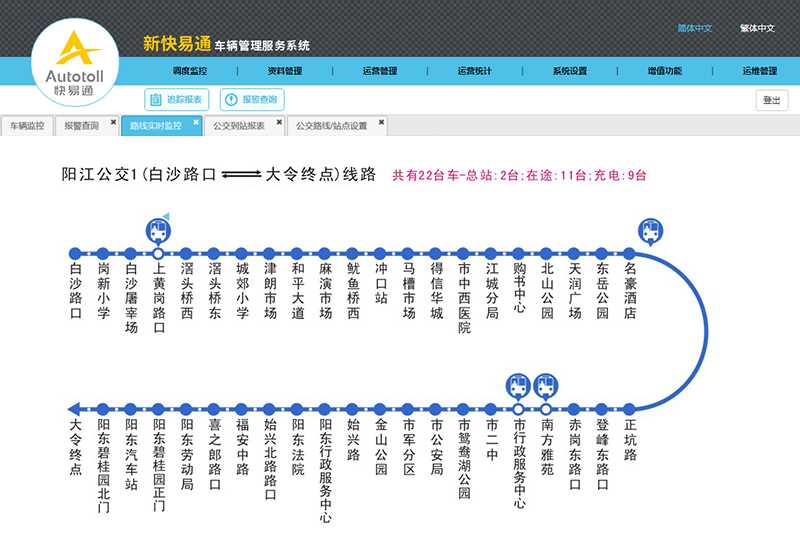The image size is (800, 560).
Task: Select the 简体中文 language link
Action: 694,28
